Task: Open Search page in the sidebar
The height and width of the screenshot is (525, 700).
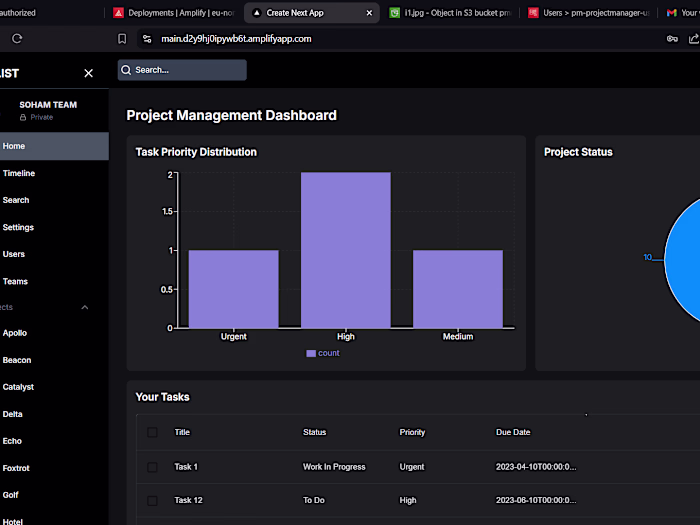Action: (54, 200)
